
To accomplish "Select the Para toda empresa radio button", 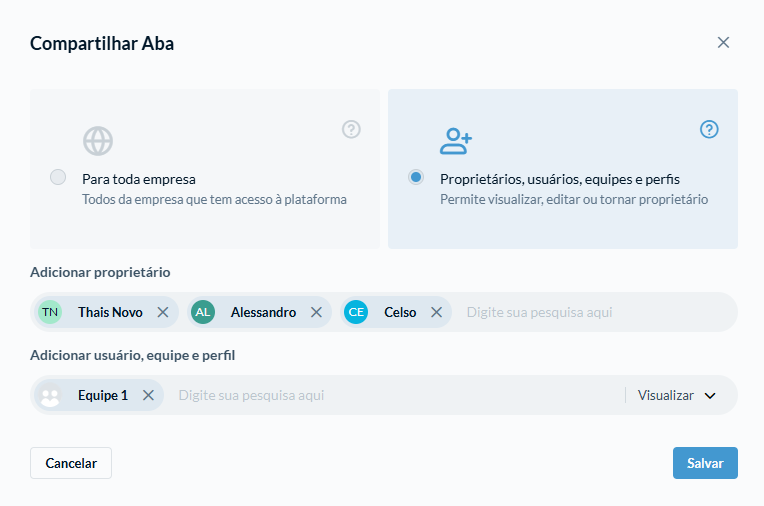I will (58, 177).
